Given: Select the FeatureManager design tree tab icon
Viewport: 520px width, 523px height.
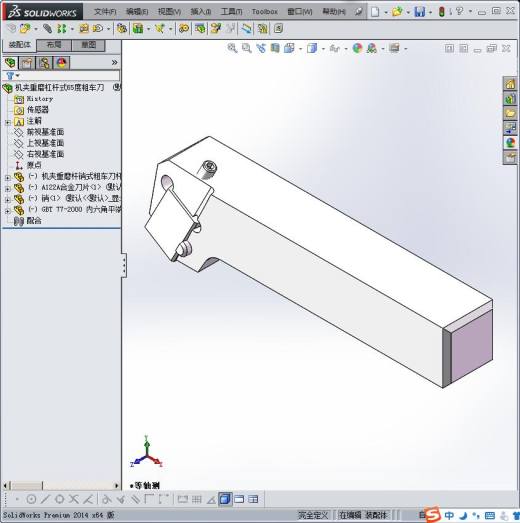Looking at the screenshot, I should 10,63.
